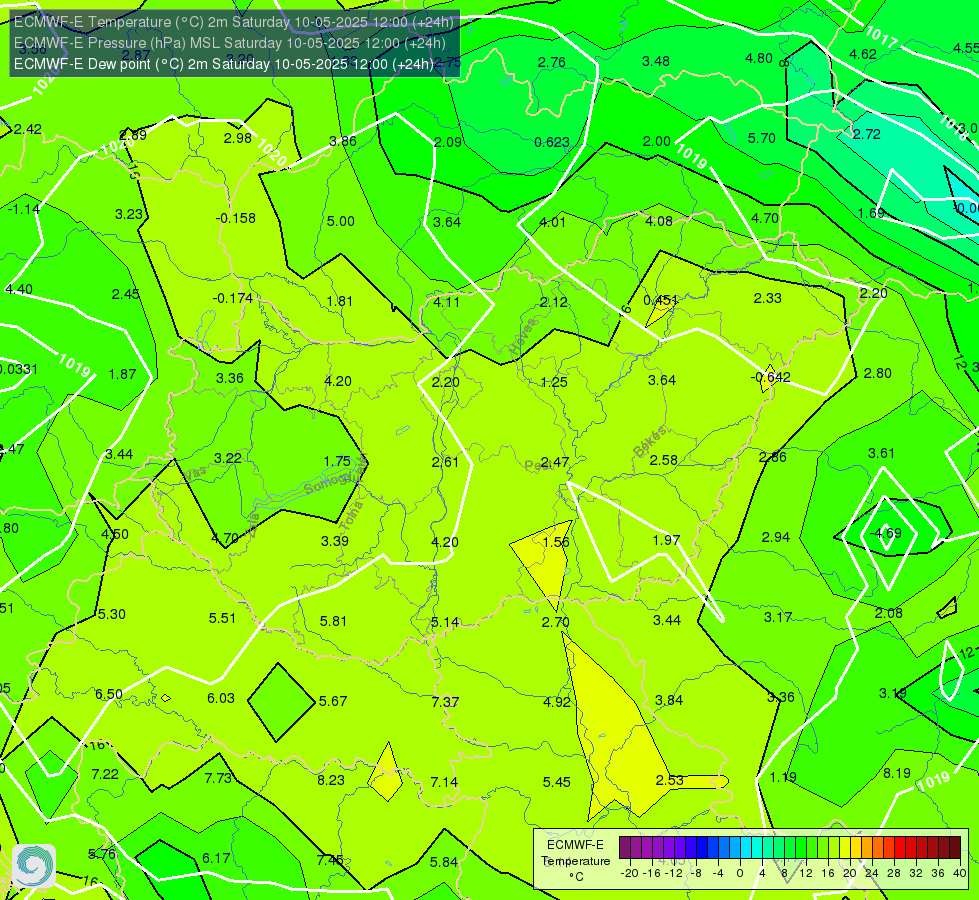
Task: Click the dew point value 2.61
Action: pos(445,462)
